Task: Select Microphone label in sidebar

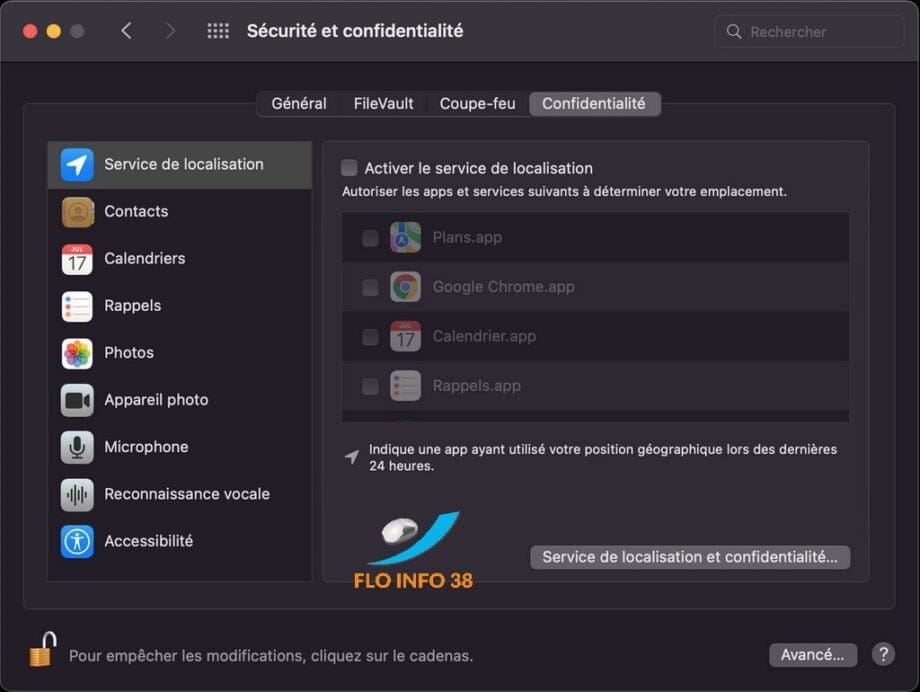Action: pyautogui.click(x=147, y=447)
